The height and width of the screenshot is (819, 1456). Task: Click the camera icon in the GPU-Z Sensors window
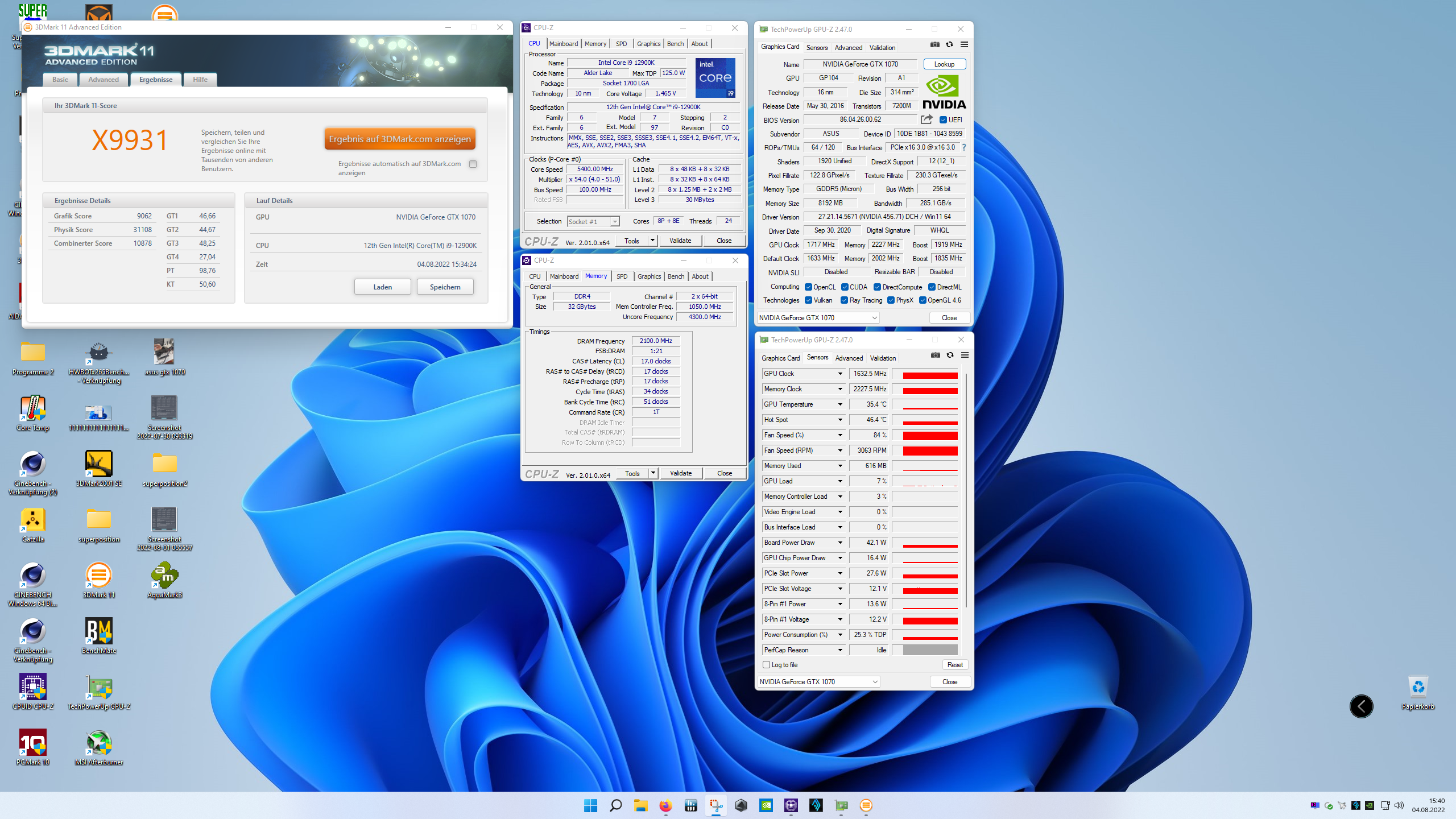click(935, 355)
